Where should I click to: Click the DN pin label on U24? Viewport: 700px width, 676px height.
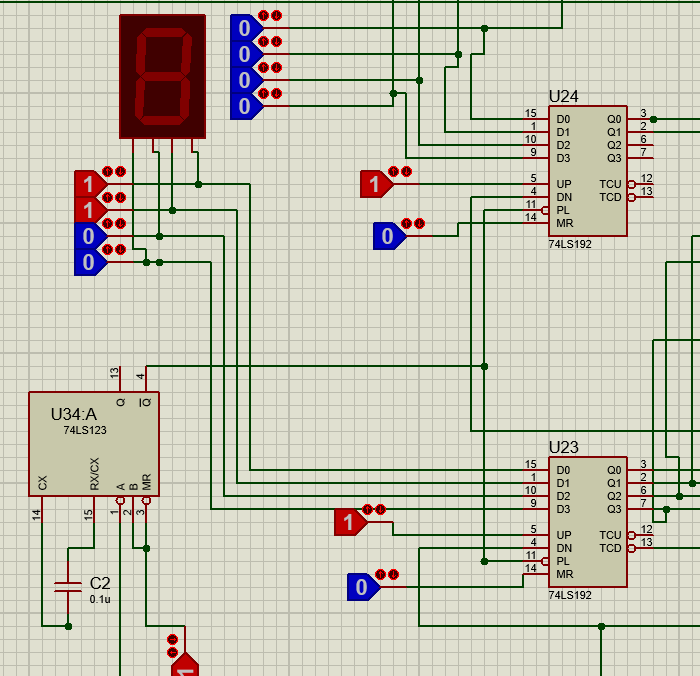[x=564, y=197]
